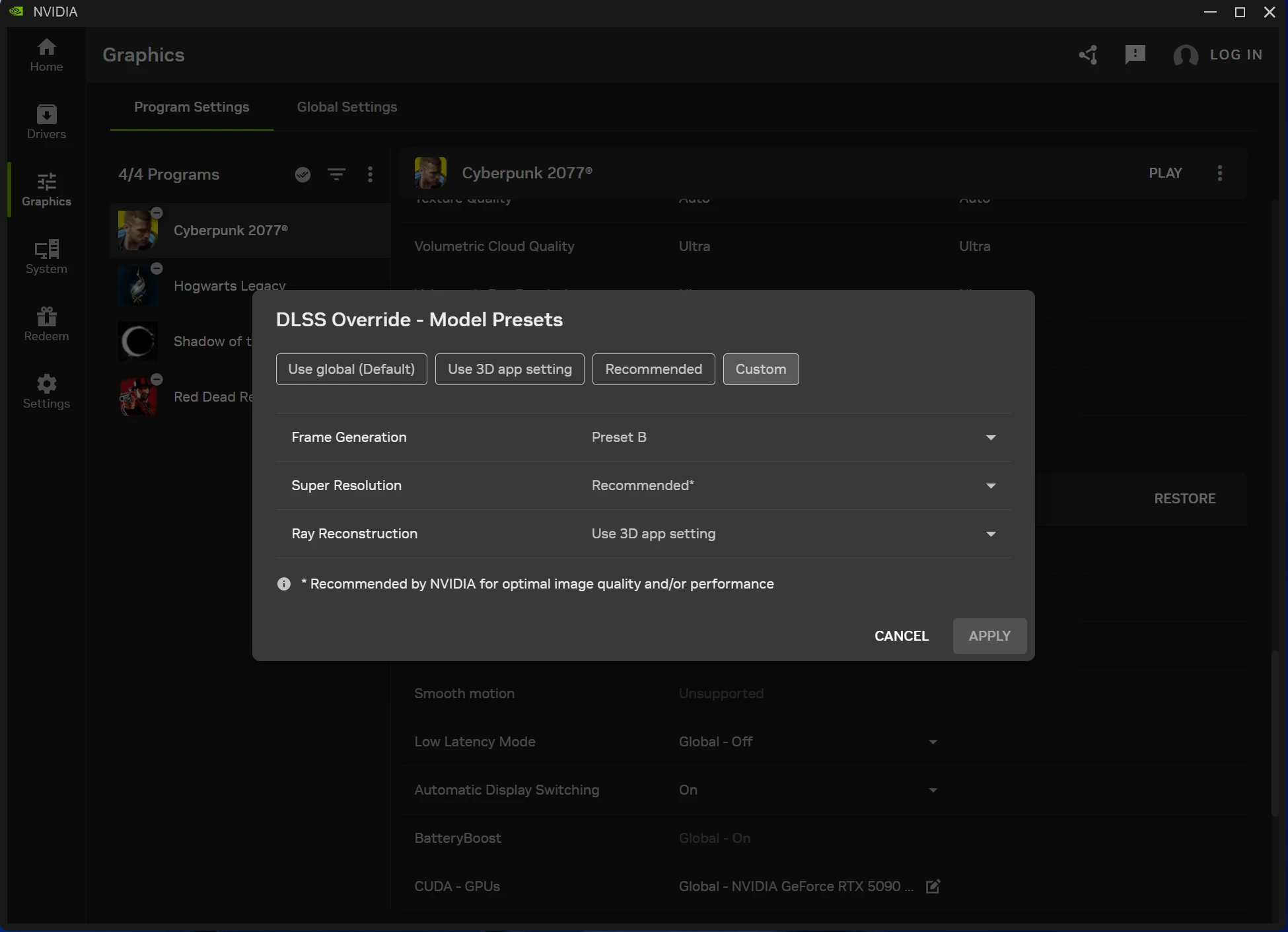Screen dimensions: 1288x932
Task: Click CANCEL in the DLSS dialog
Action: (901, 636)
